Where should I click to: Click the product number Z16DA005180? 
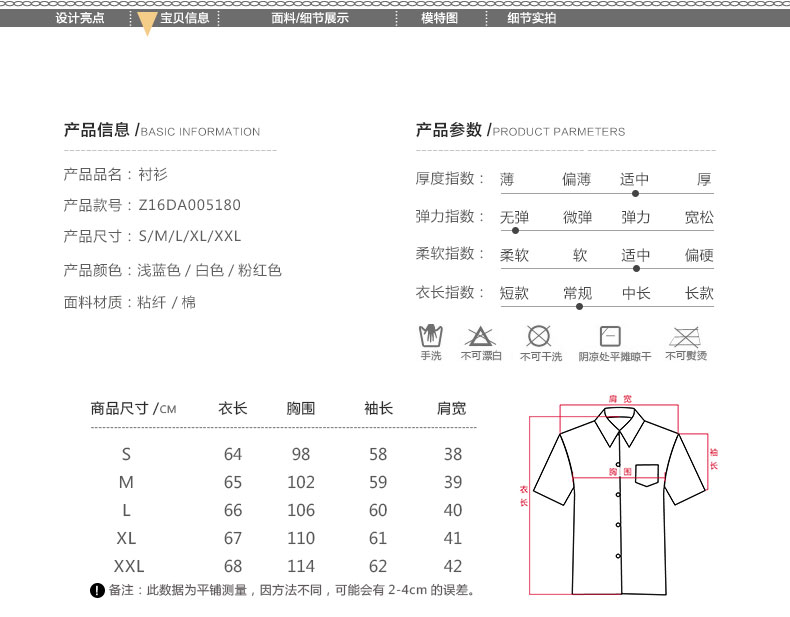tap(188, 205)
